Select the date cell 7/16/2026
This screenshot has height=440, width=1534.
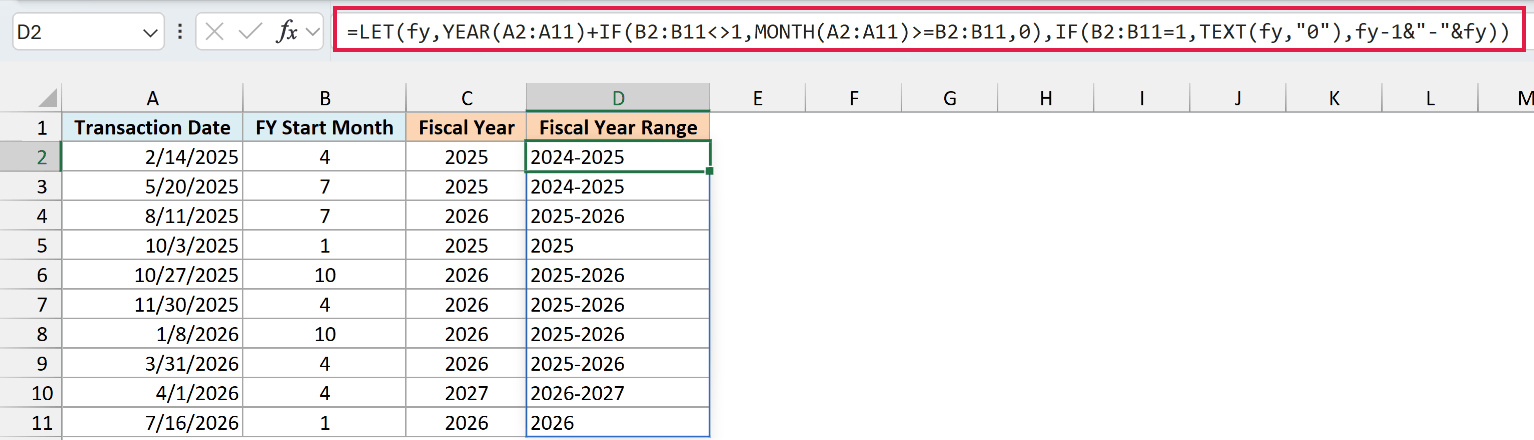152,423
